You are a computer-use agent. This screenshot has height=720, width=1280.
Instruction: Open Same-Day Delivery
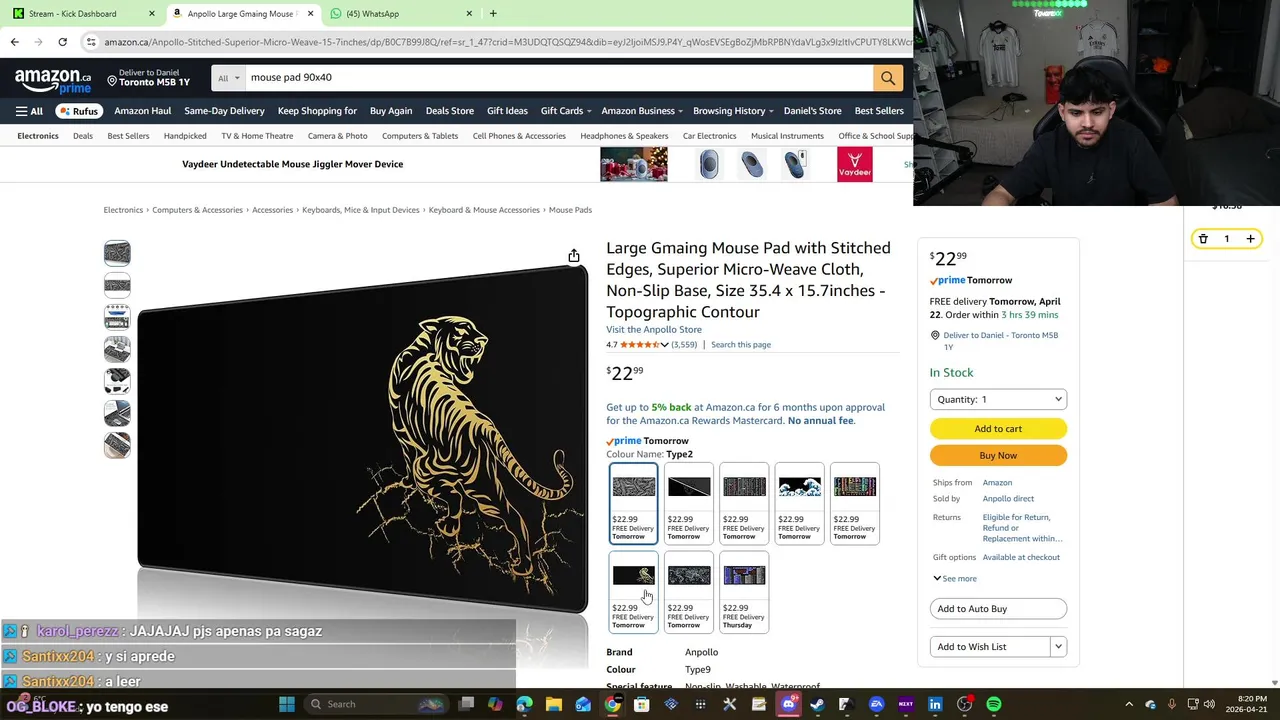coord(224,111)
